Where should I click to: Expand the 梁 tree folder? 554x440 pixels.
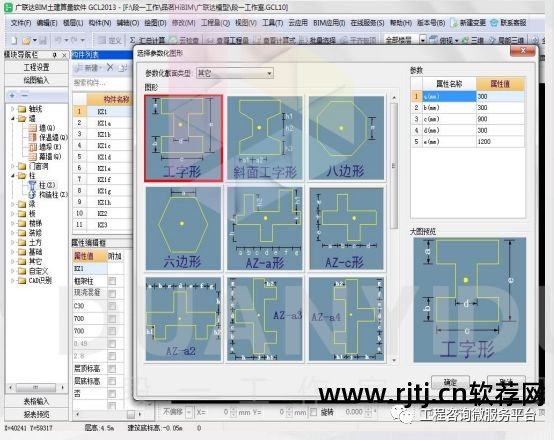point(13,204)
